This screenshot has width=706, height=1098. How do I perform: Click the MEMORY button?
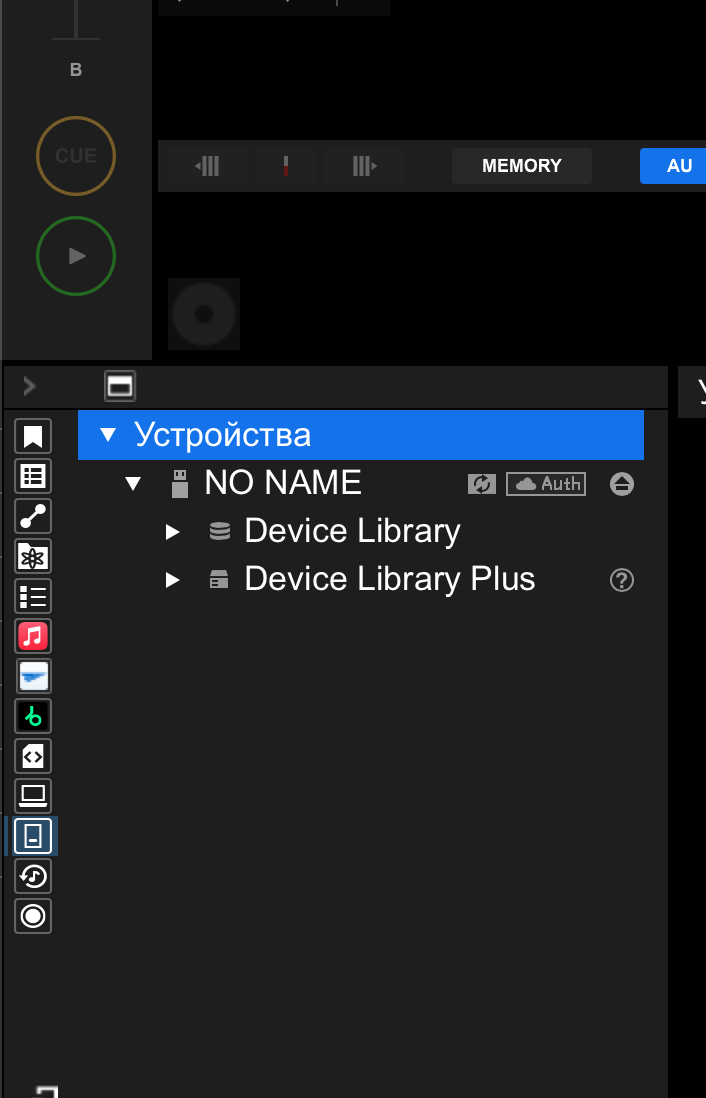(x=522, y=166)
